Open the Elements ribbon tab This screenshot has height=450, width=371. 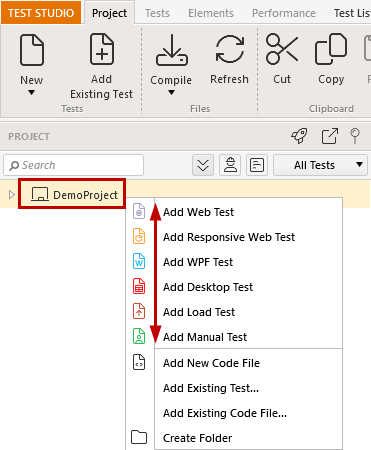pyautogui.click(x=211, y=13)
